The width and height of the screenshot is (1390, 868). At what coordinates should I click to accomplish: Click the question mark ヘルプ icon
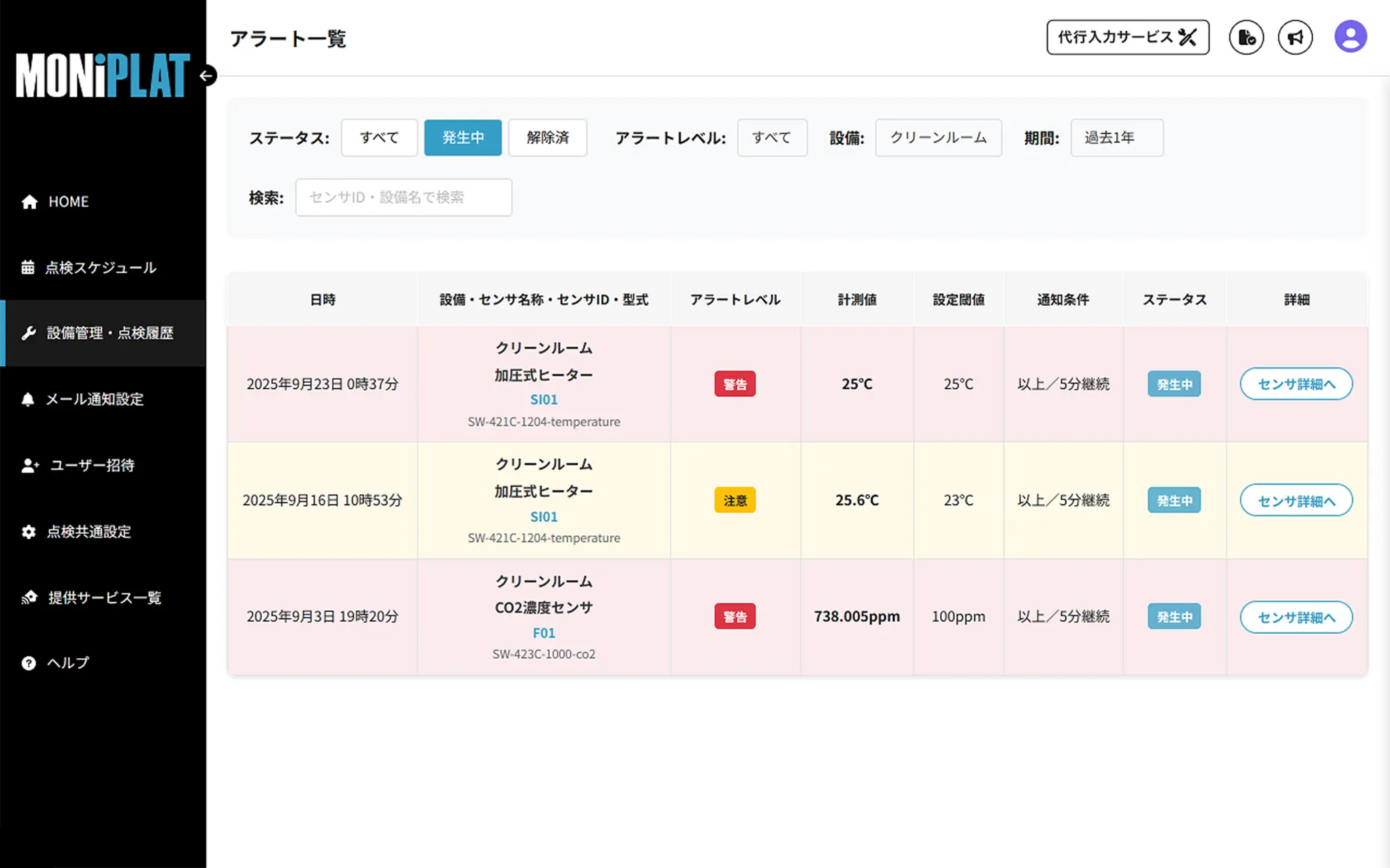pyautogui.click(x=28, y=663)
